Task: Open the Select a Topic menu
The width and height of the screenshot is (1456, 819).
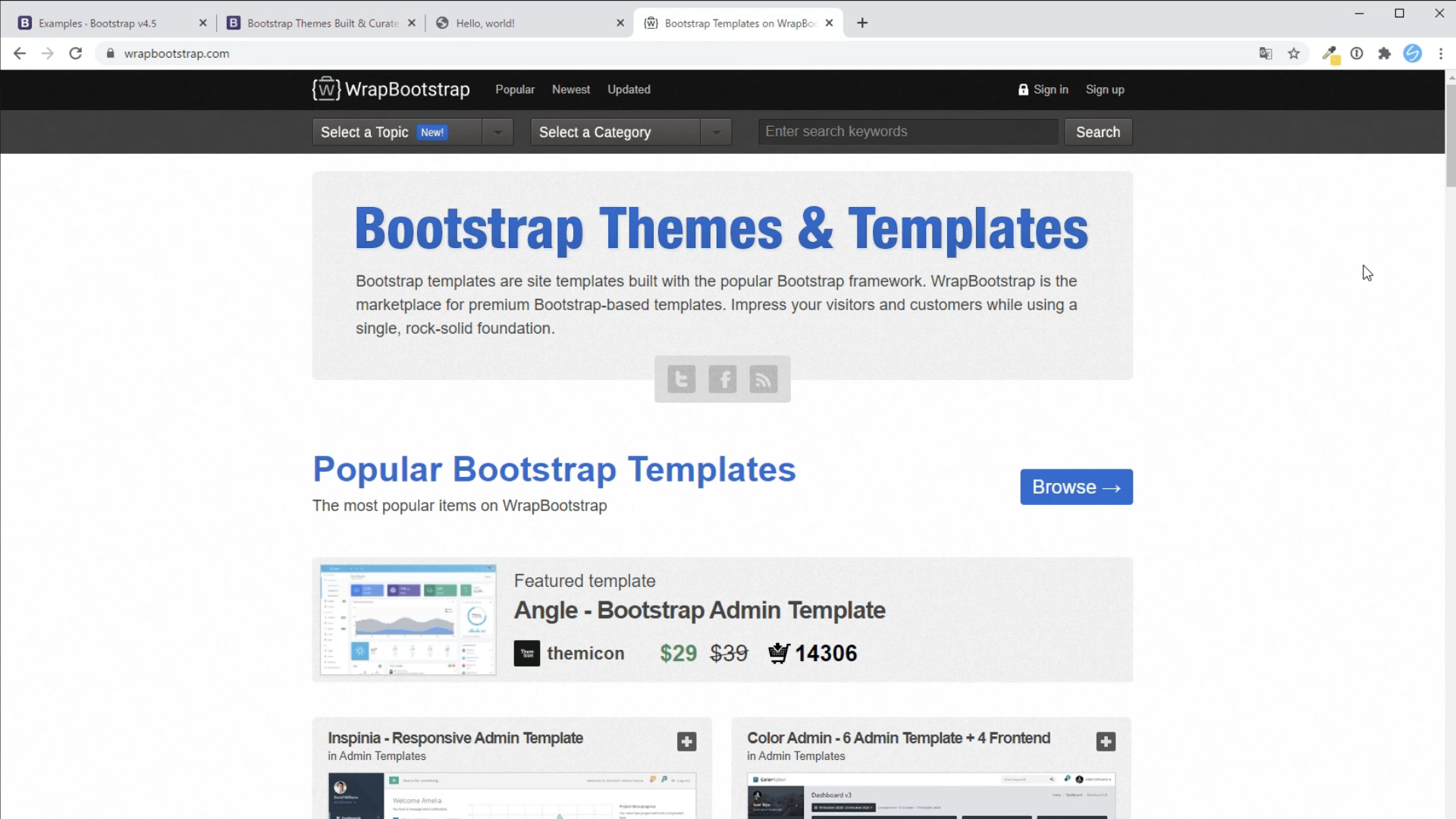Action: click(x=413, y=132)
